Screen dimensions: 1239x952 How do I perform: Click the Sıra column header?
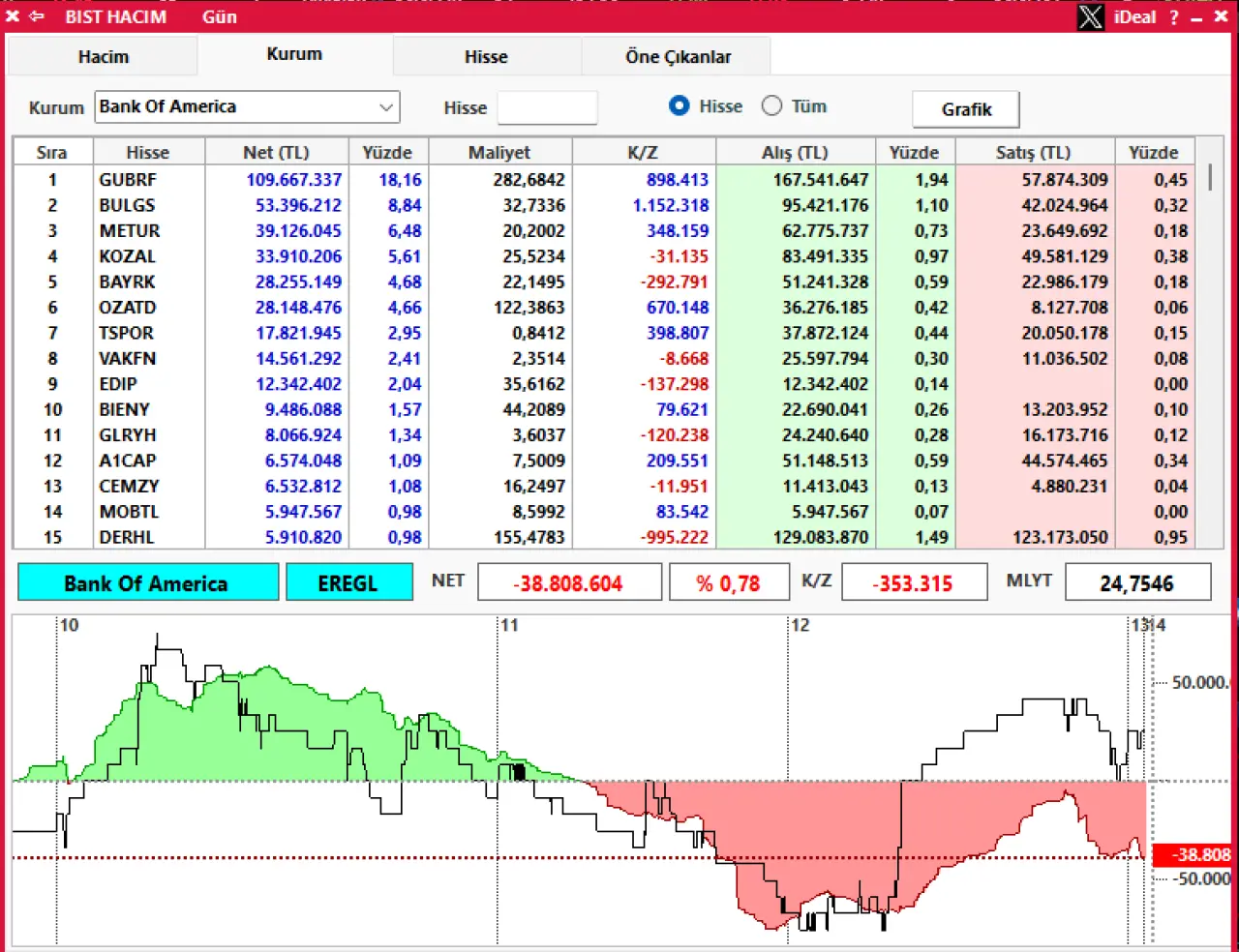(52, 153)
